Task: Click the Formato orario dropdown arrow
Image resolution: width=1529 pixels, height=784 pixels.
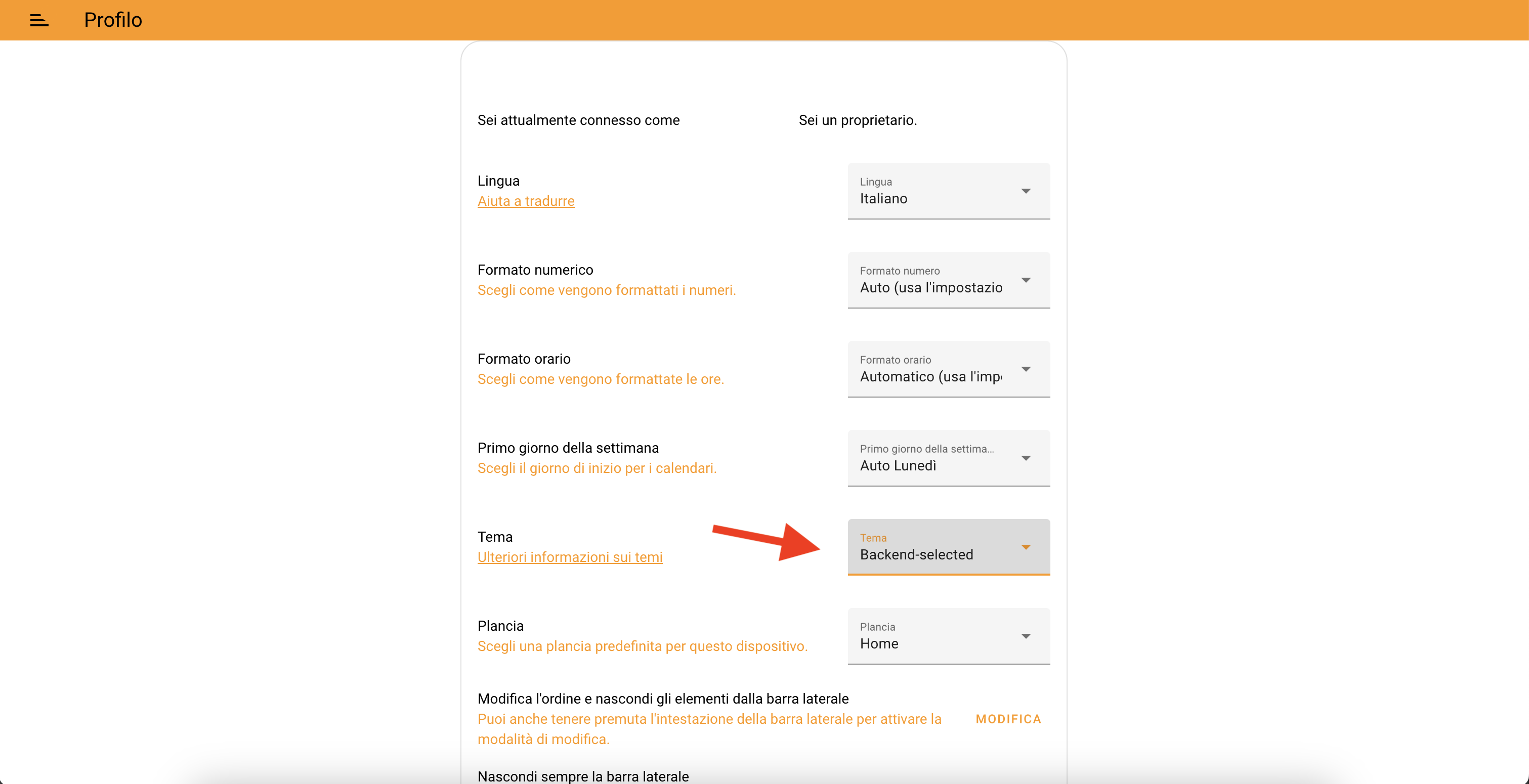Action: tap(1025, 369)
